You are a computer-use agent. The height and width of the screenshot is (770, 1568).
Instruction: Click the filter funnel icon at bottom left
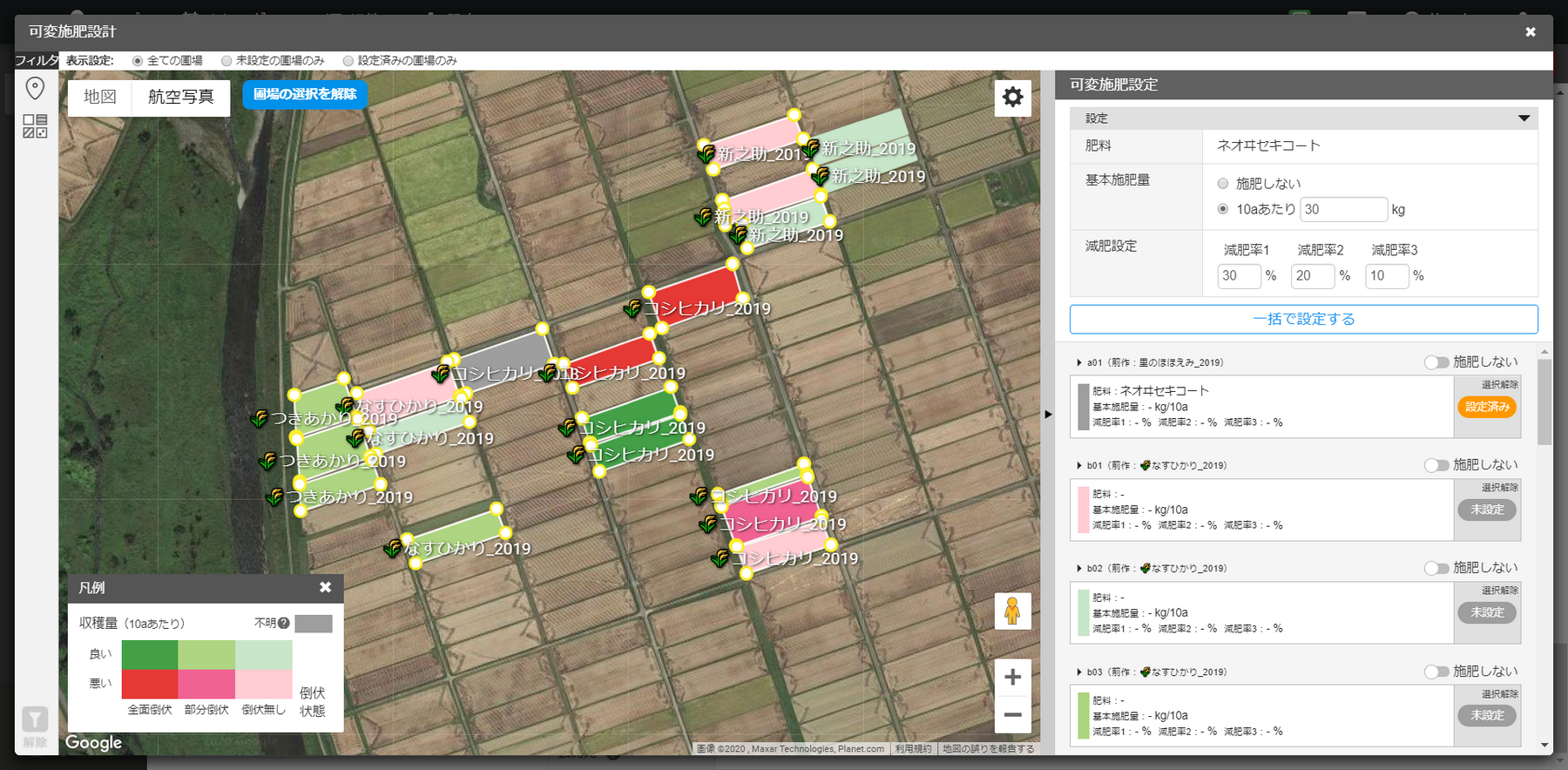coord(35,719)
